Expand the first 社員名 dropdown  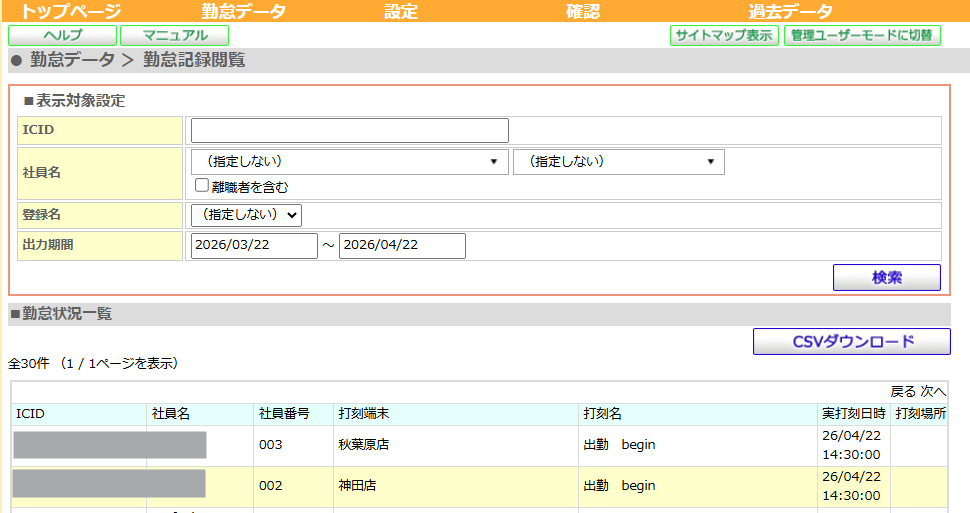350,162
